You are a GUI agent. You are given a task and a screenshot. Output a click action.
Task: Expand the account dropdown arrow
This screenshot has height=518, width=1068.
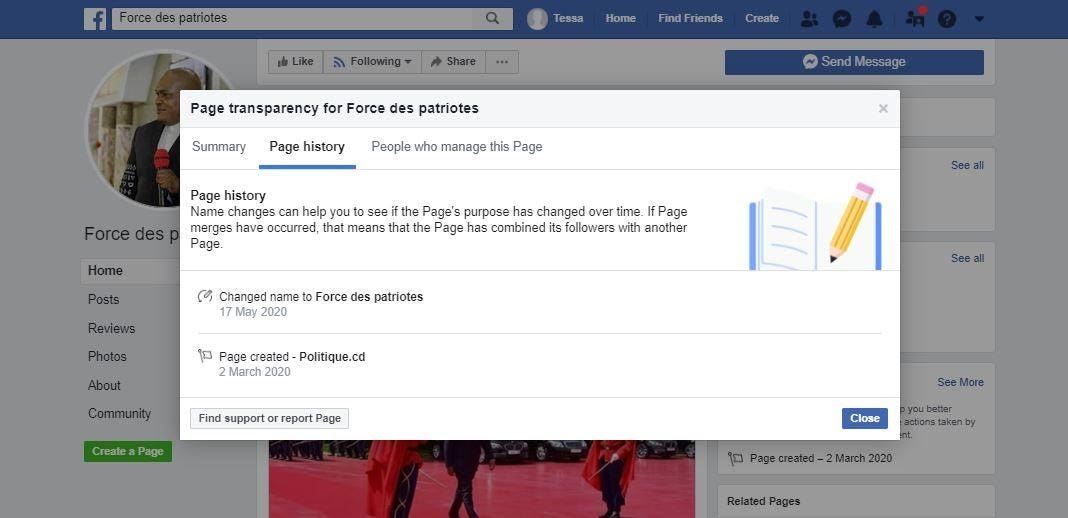[x=979, y=19]
